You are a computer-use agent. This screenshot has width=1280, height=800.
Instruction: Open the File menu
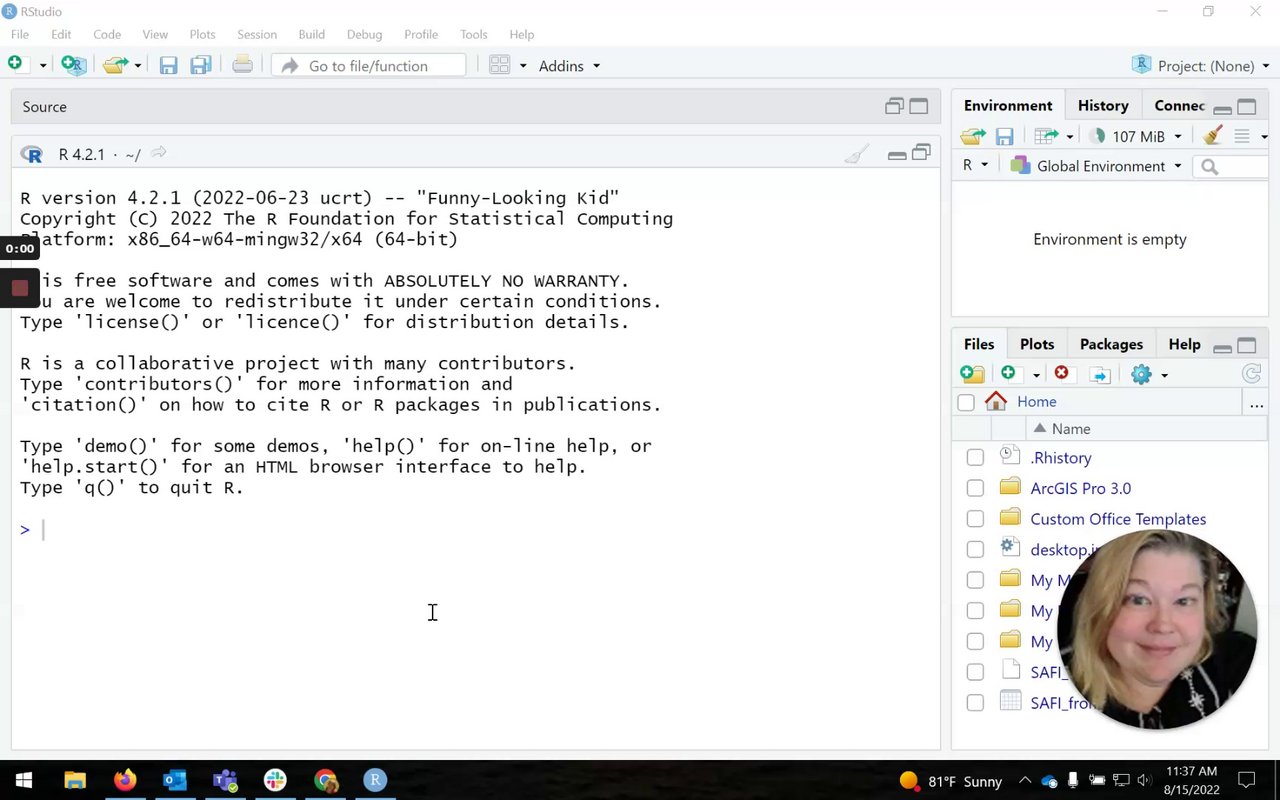[x=20, y=34]
